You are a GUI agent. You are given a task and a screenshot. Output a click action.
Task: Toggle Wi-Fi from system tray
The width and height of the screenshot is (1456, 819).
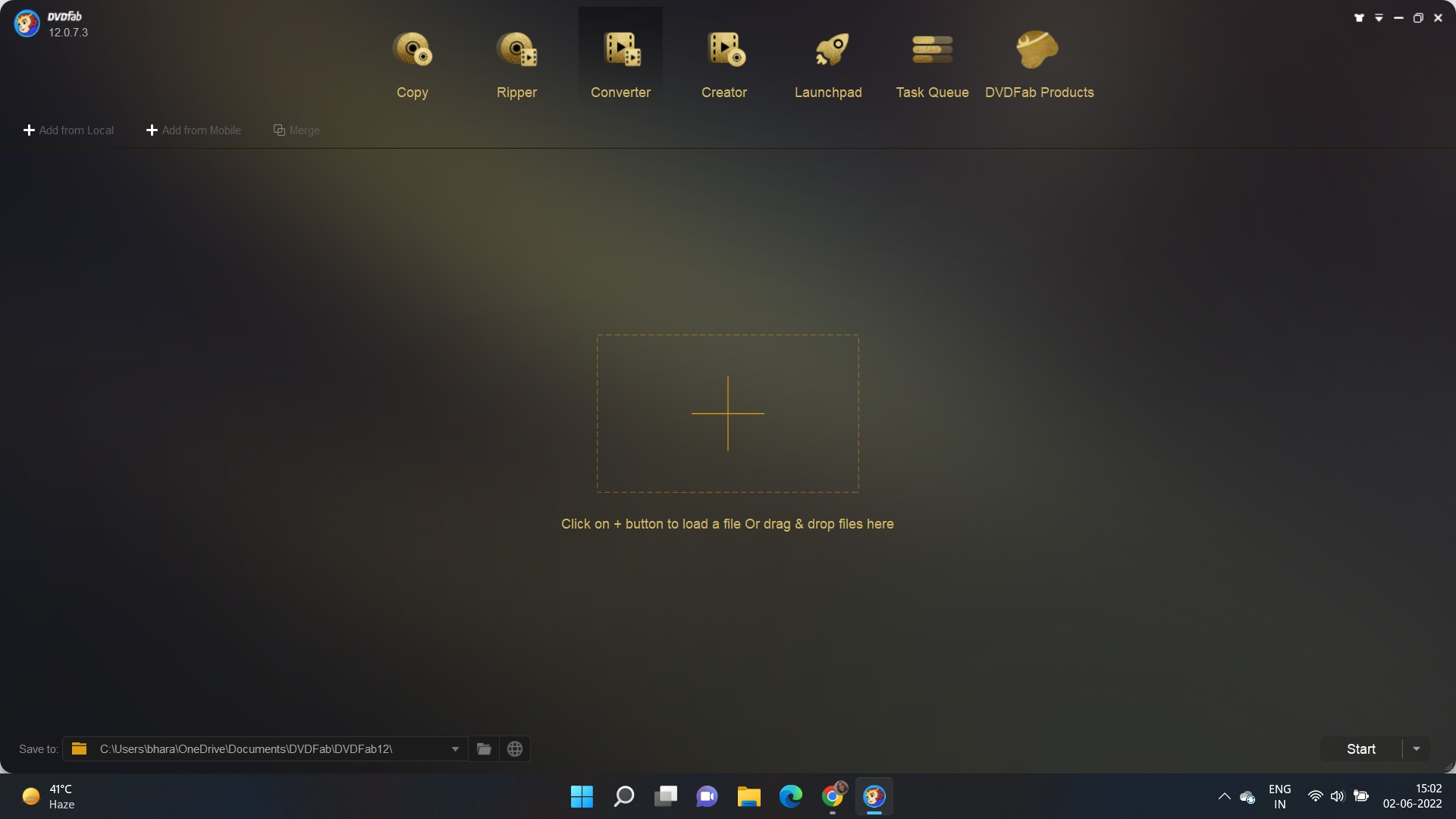tap(1315, 796)
